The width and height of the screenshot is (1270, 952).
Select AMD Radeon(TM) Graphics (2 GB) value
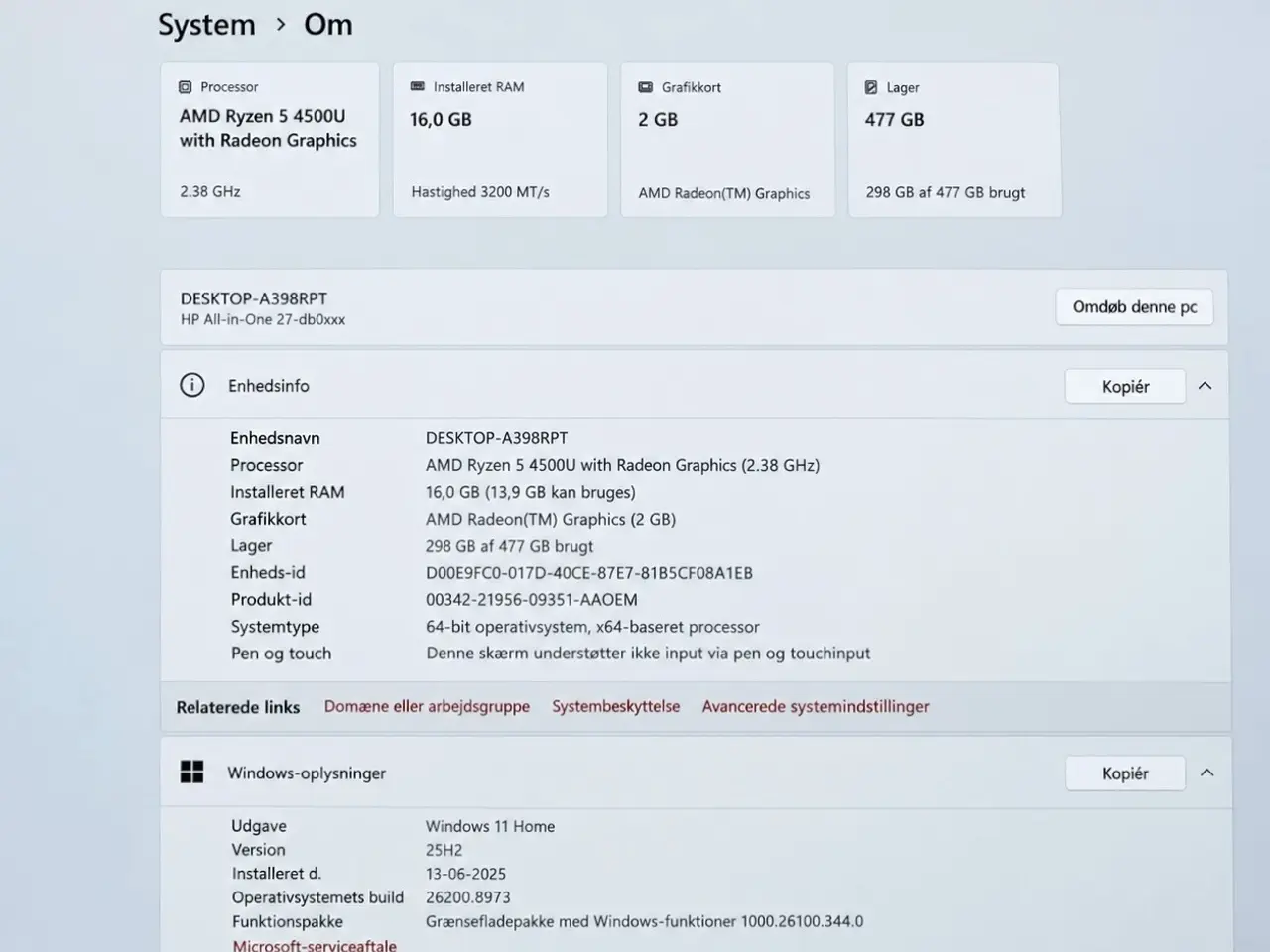[x=551, y=519]
